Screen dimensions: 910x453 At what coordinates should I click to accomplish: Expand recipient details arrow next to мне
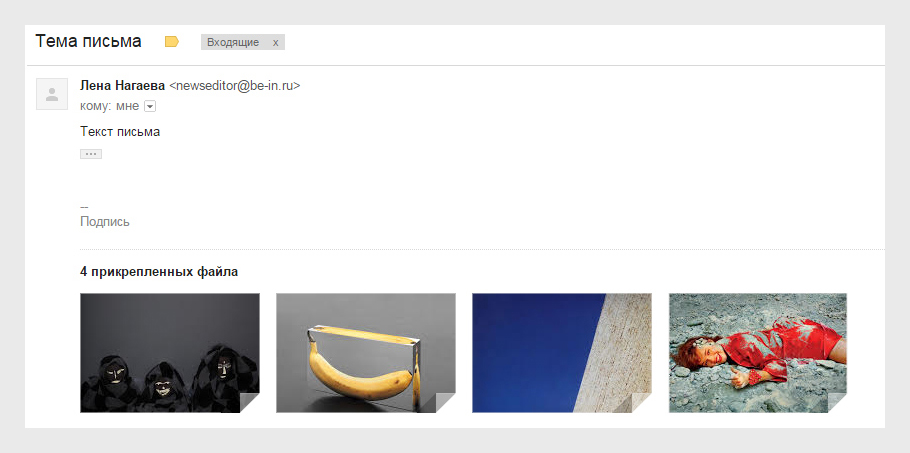[150, 106]
